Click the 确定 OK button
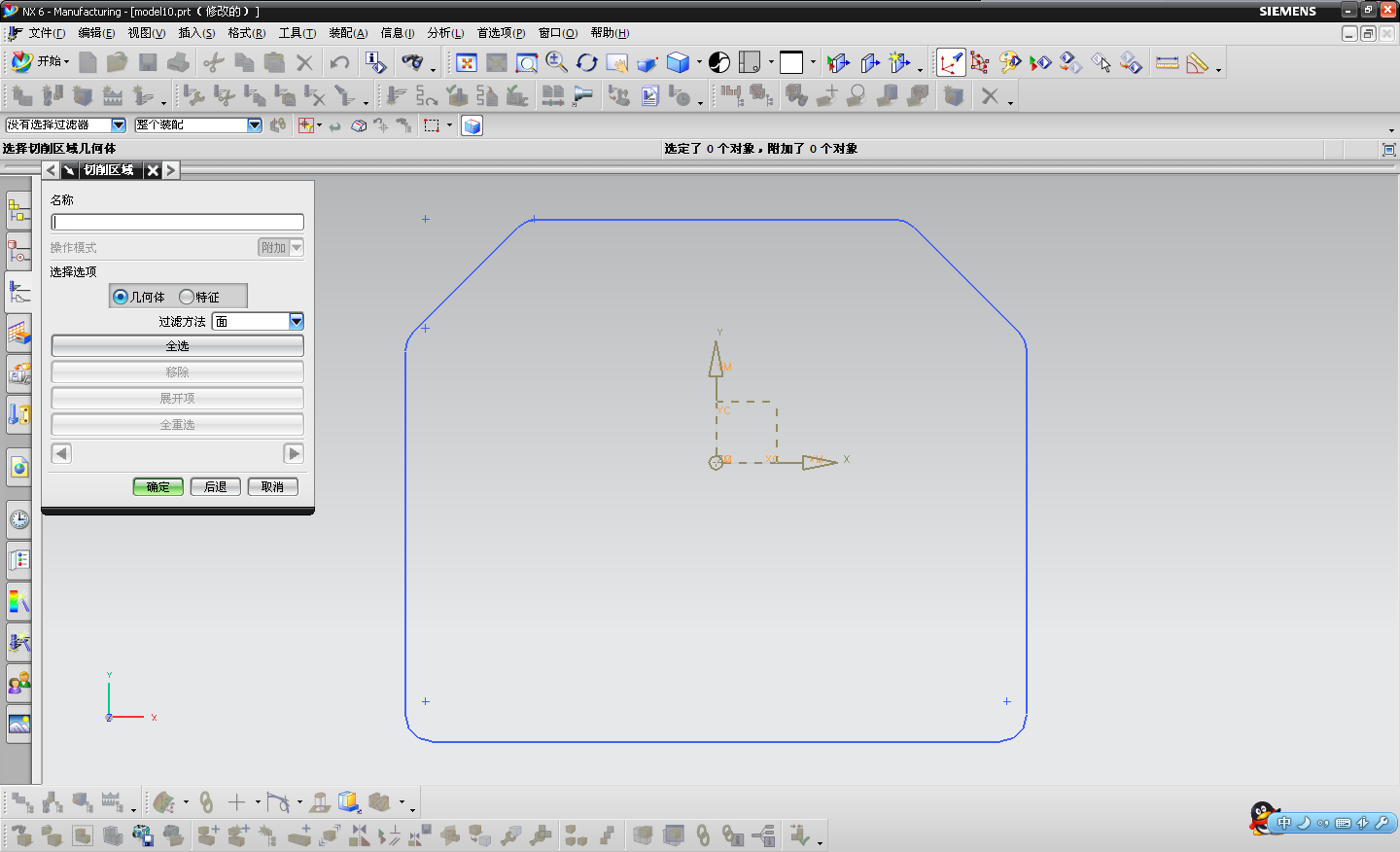This screenshot has height=852, width=1400. tap(158, 487)
